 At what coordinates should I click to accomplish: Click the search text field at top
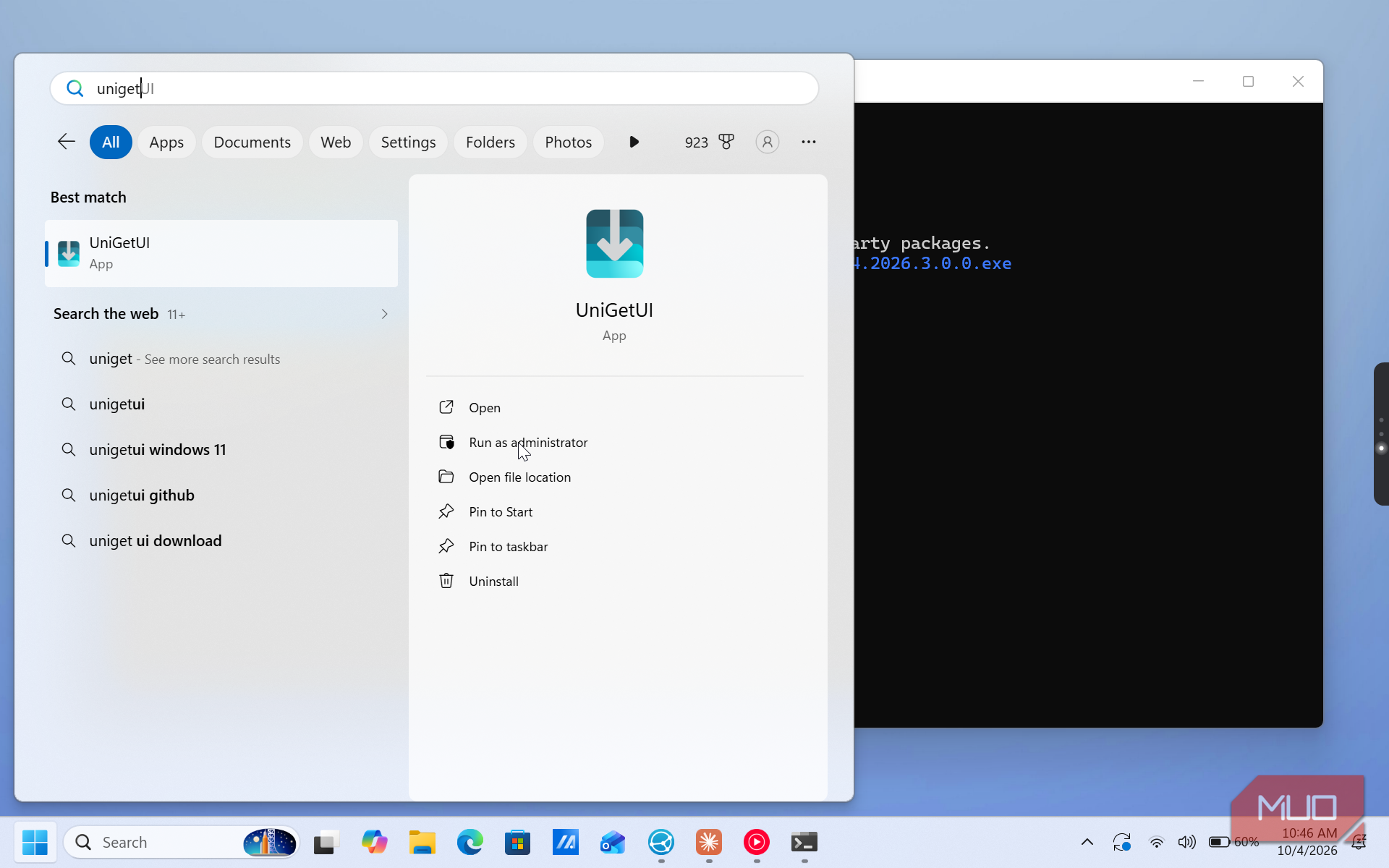434,88
